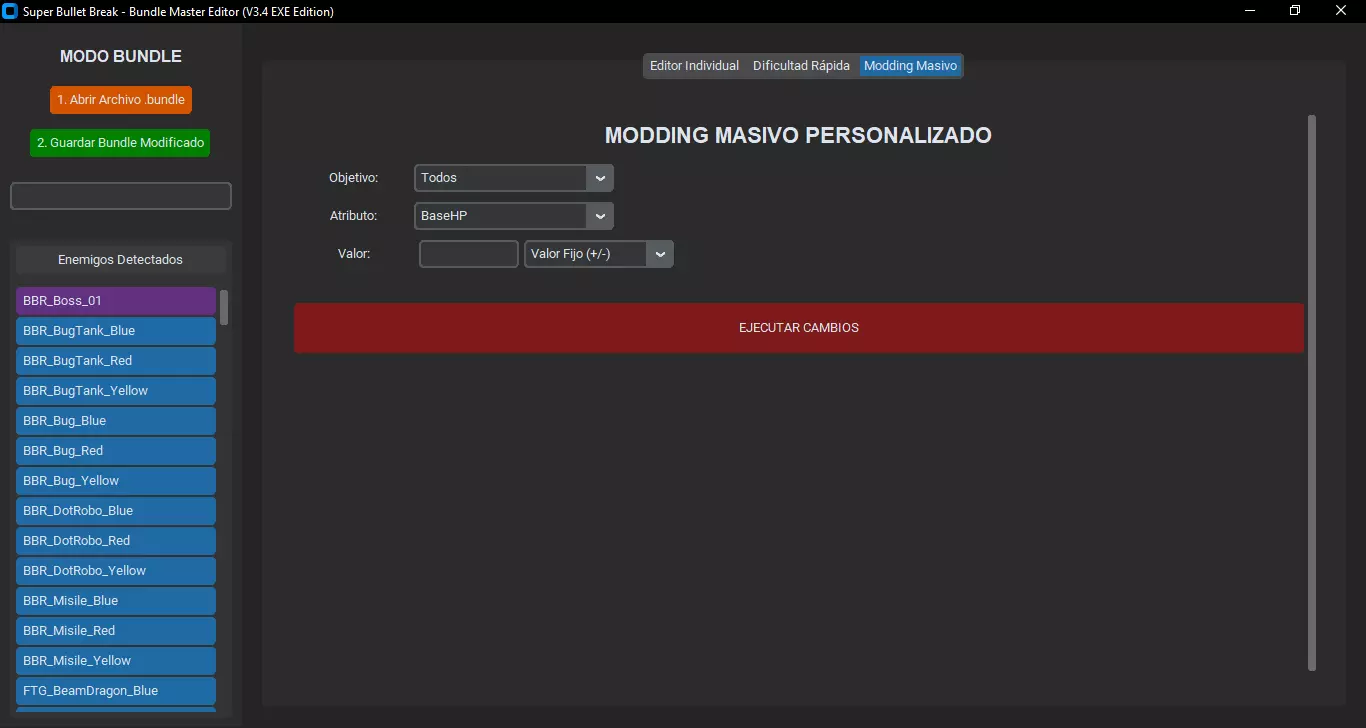Select enemy BBR_BugTank_Blue
This screenshot has height=728, width=1366.
(116, 331)
